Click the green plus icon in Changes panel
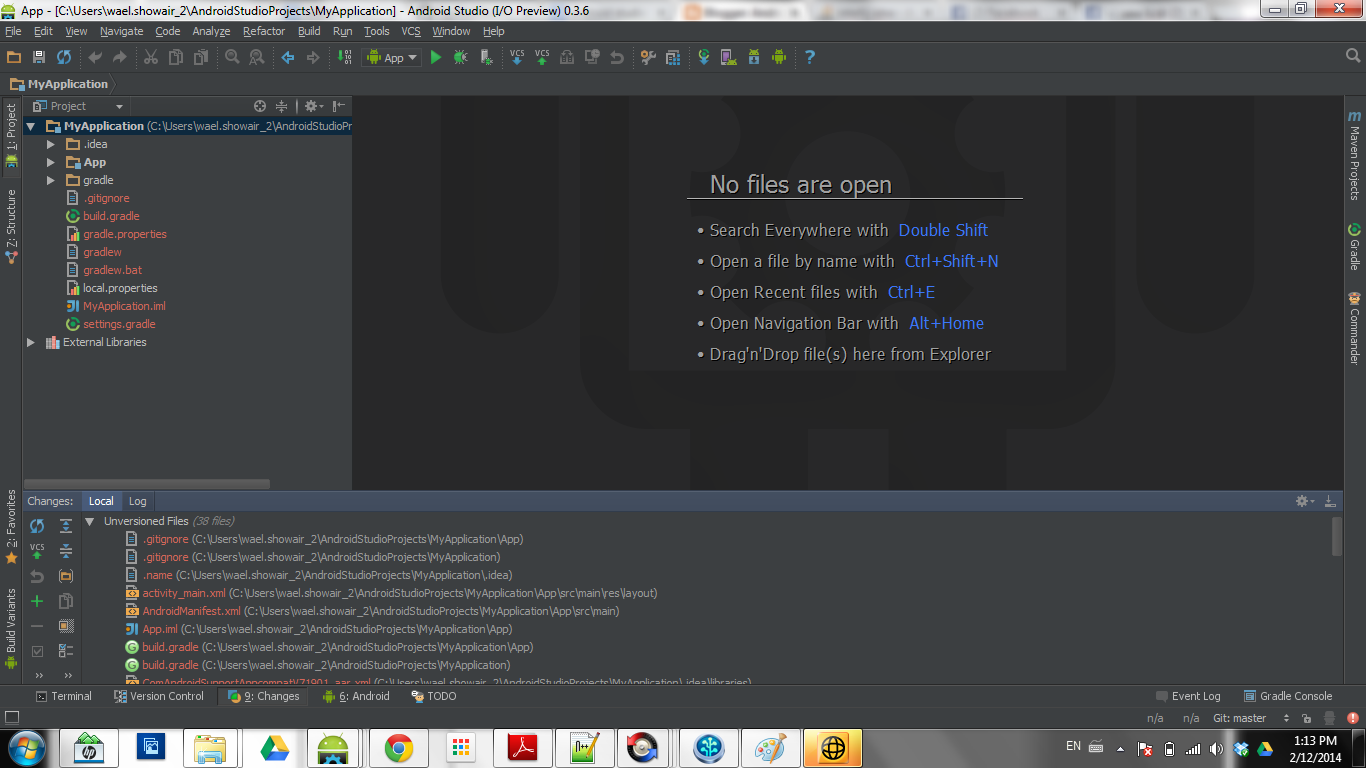The image size is (1366, 768). [x=37, y=601]
